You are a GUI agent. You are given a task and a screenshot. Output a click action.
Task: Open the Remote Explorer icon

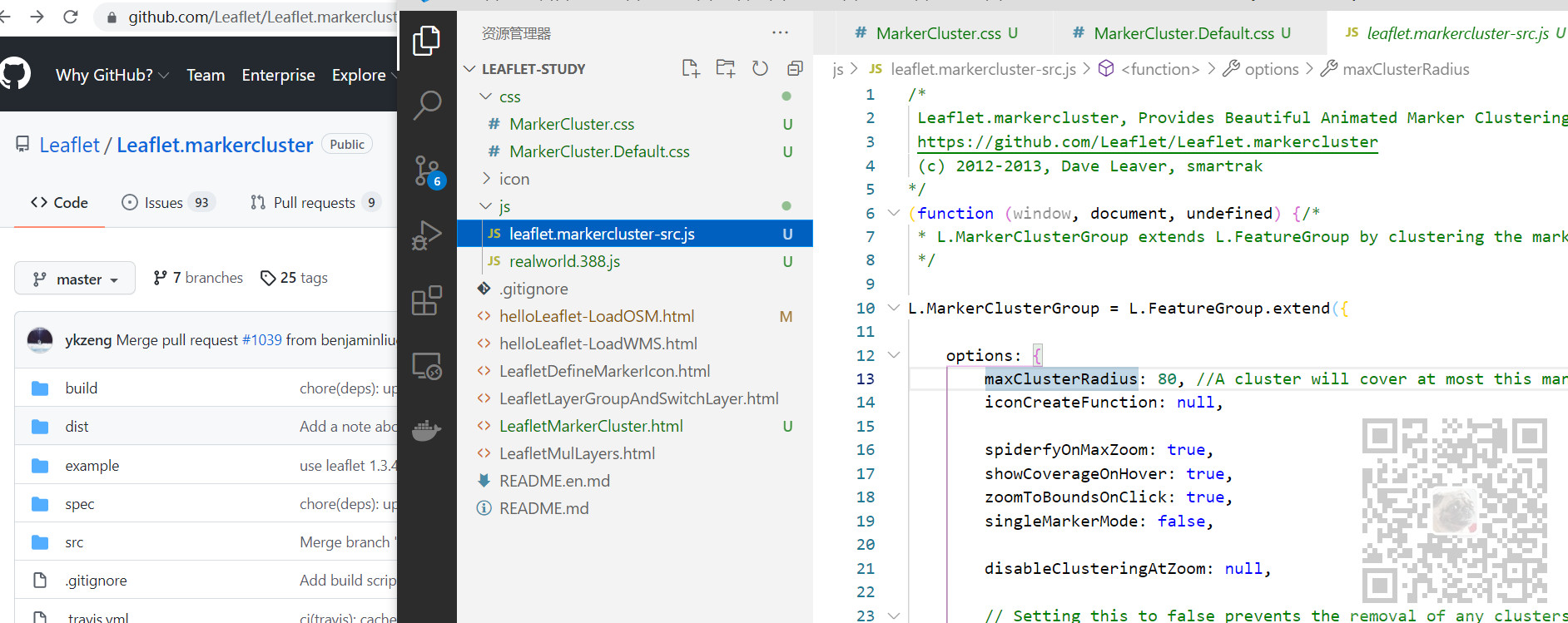pos(426,365)
